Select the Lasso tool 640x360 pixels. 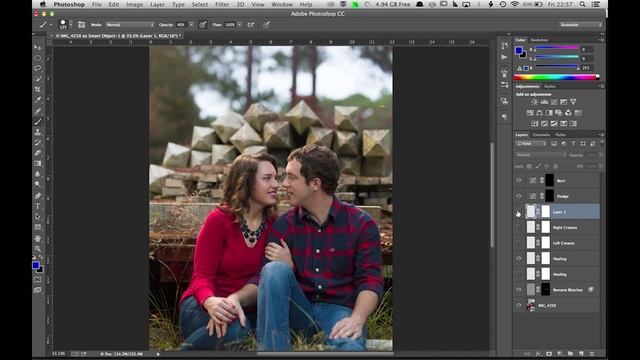coord(38,68)
